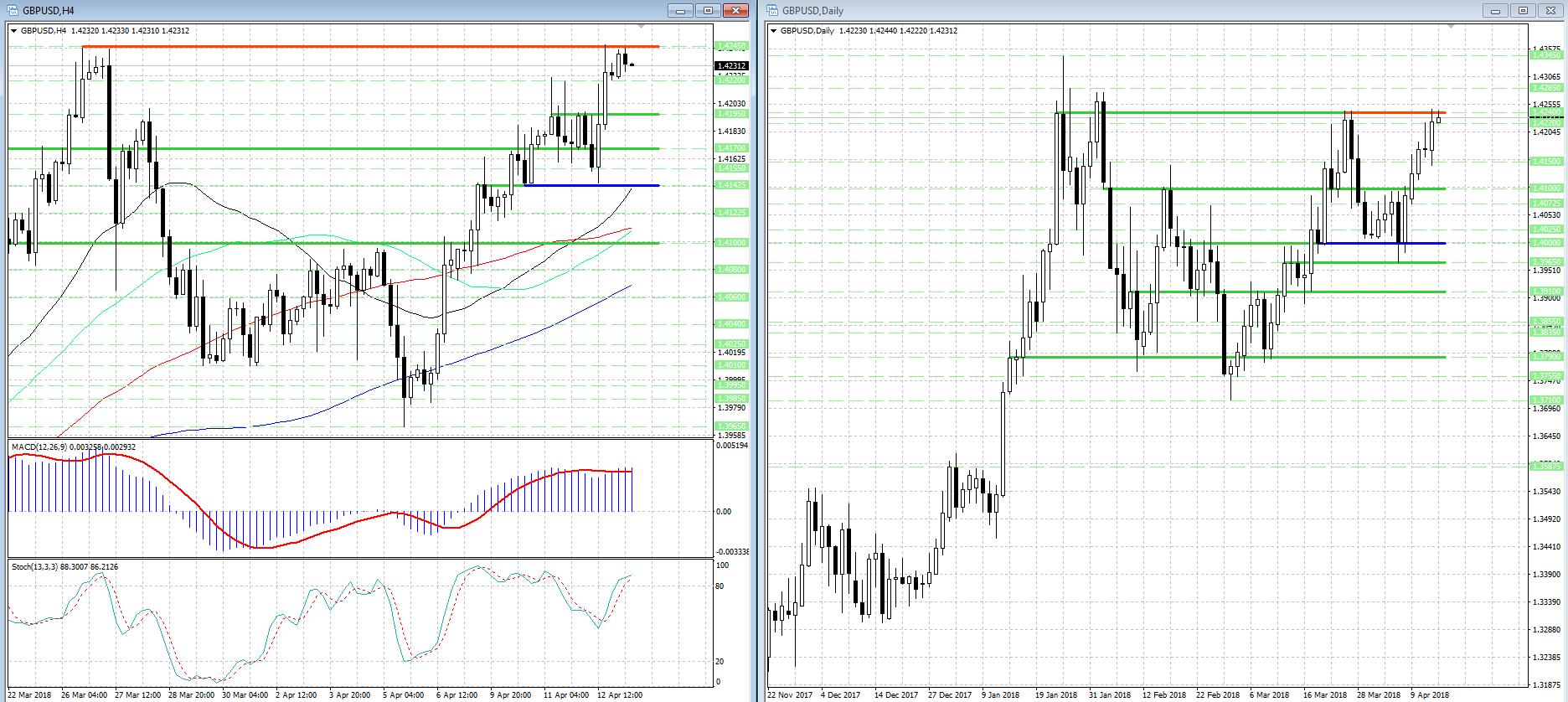
Task: Click the '30 Mar 04:00' time label
Action: point(245,694)
